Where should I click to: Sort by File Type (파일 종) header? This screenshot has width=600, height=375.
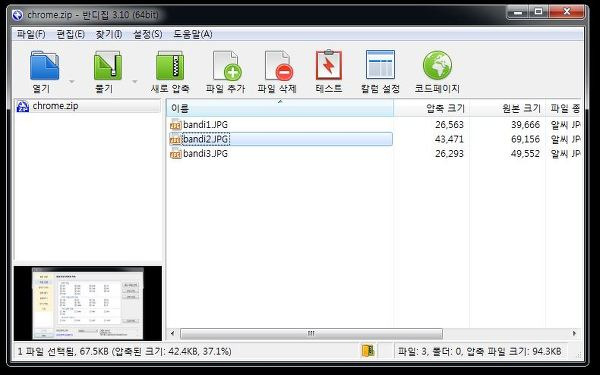pos(563,108)
